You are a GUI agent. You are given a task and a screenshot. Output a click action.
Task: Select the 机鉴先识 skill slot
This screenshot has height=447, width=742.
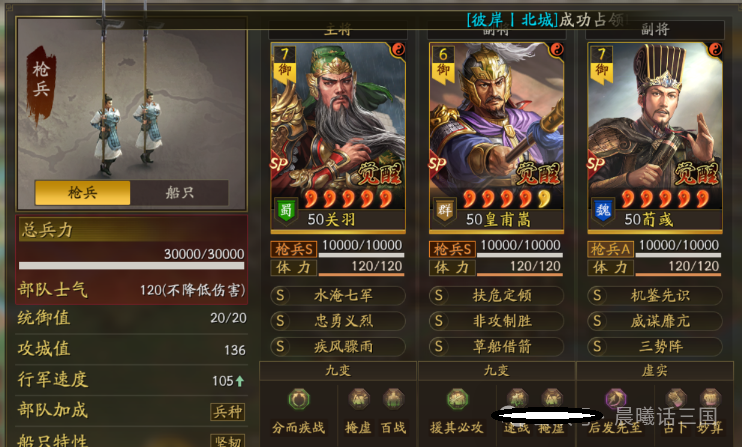click(655, 296)
